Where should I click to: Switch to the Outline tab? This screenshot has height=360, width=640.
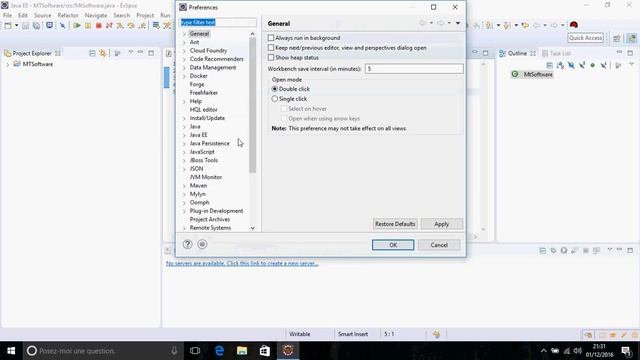pos(517,53)
